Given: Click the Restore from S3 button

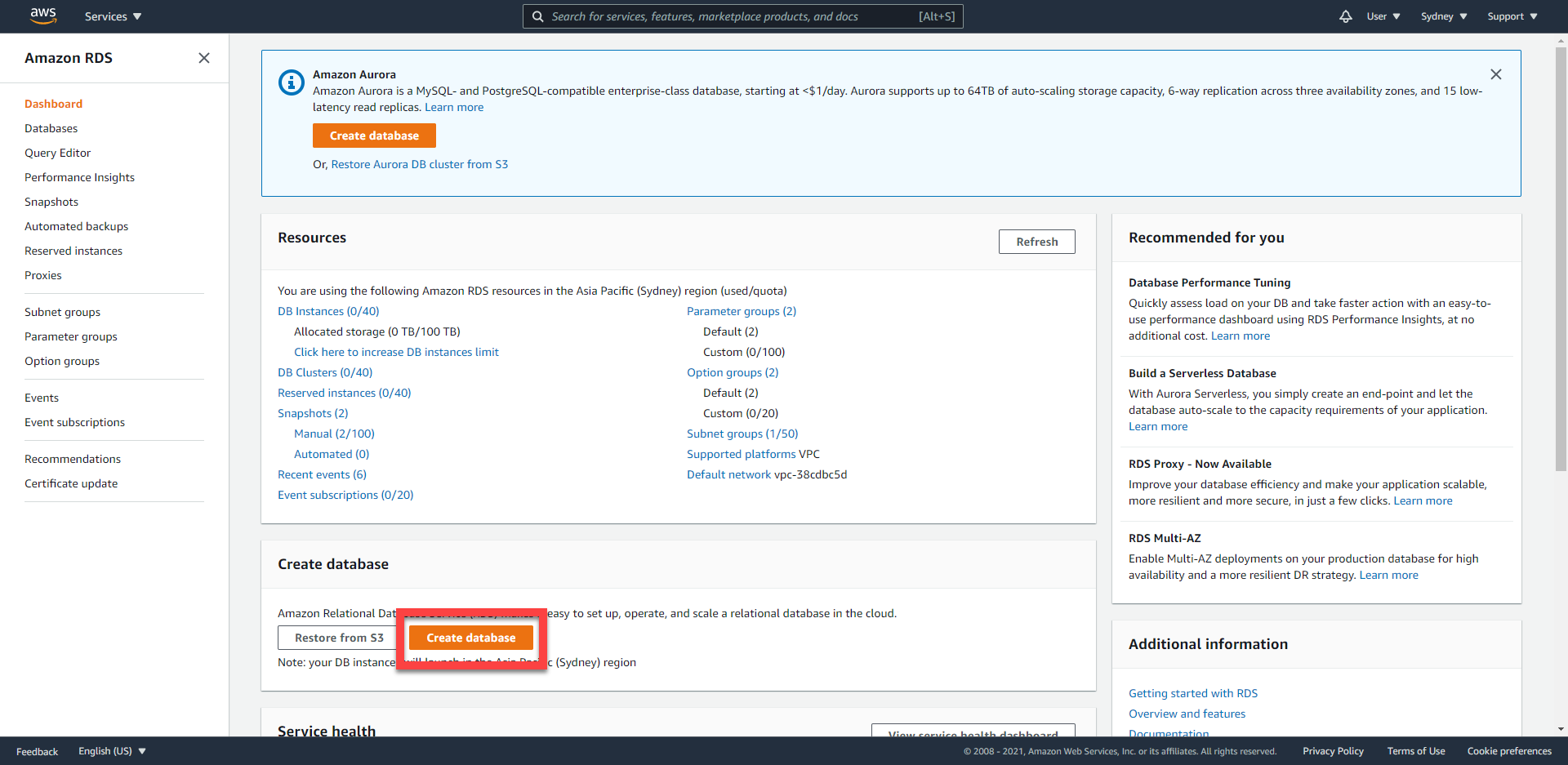Looking at the screenshot, I should pyautogui.click(x=337, y=638).
